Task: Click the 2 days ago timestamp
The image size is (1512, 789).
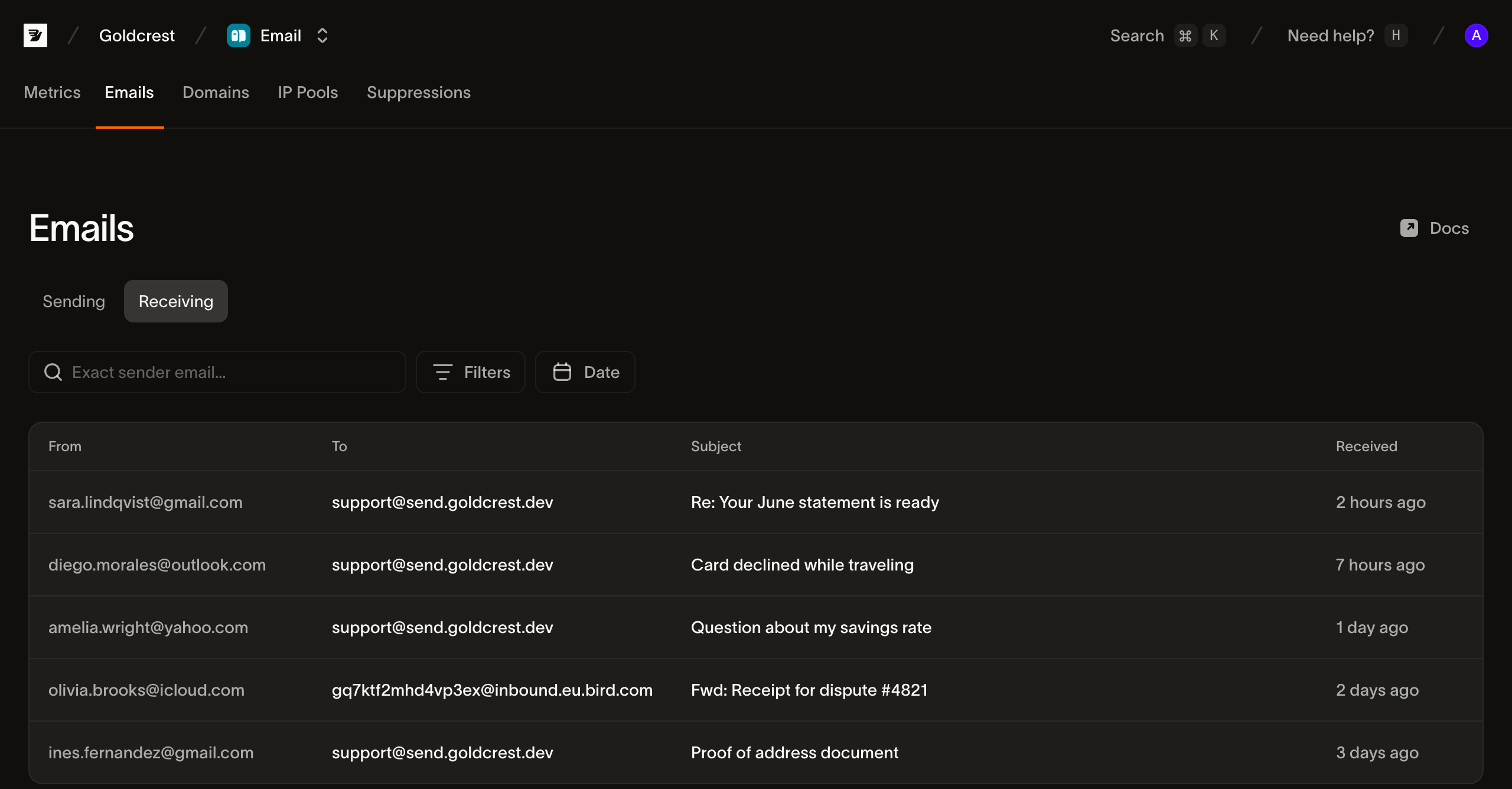Action: (x=1377, y=690)
